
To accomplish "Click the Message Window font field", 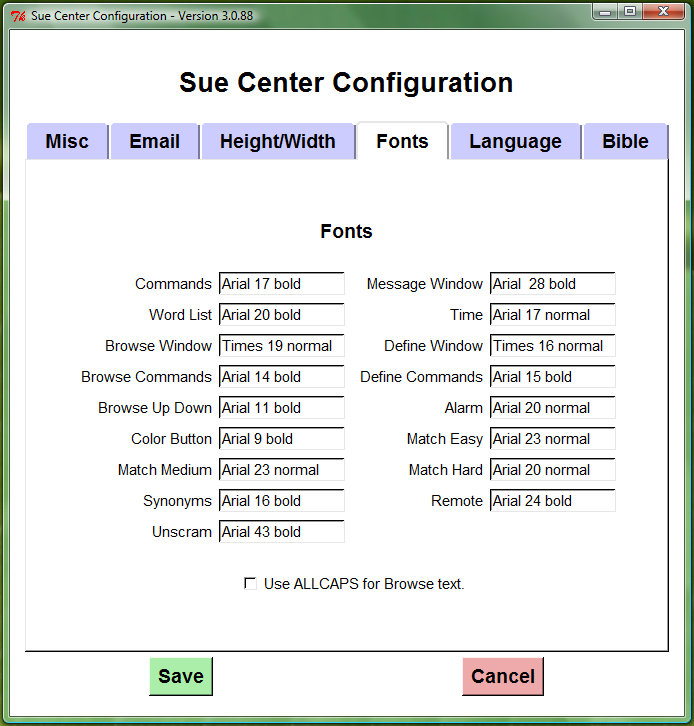I will (x=552, y=284).
